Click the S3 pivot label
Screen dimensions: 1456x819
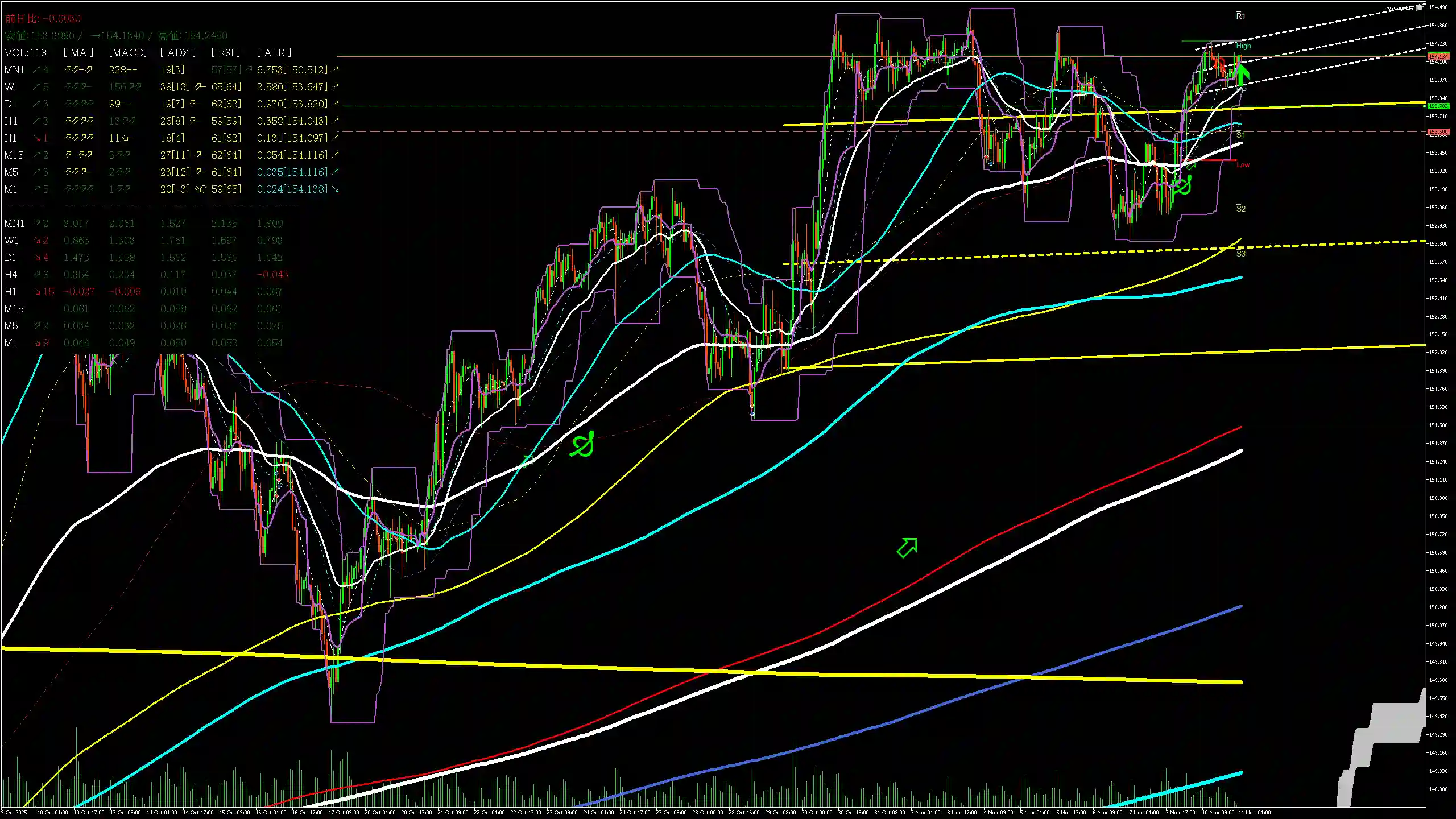click(1240, 254)
